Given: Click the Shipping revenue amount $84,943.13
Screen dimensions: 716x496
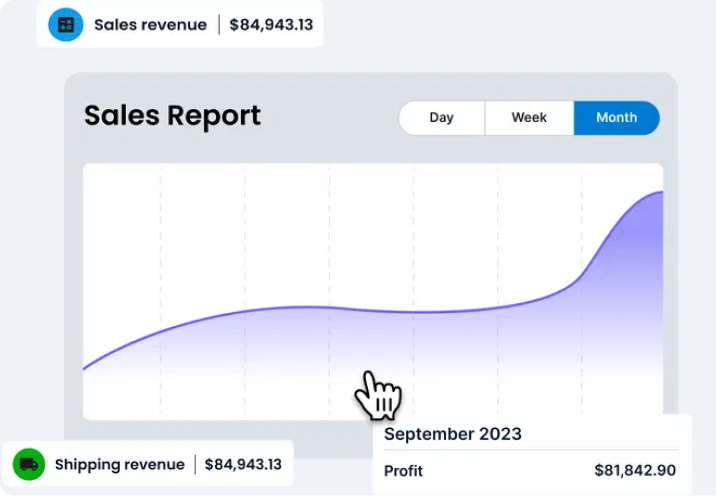Looking at the screenshot, I should tap(243, 464).
